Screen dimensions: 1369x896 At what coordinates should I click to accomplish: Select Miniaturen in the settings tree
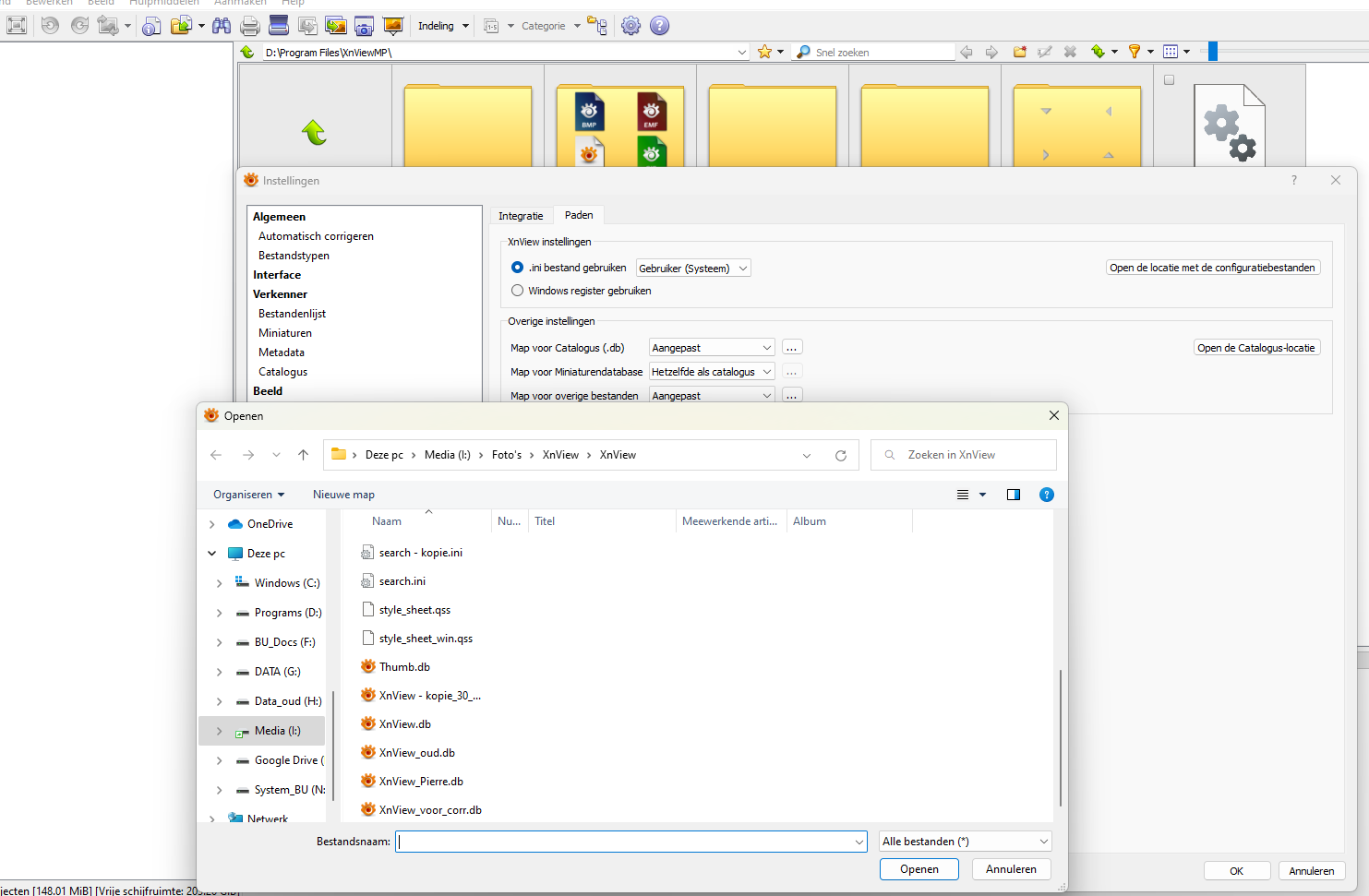coord(285,333)
